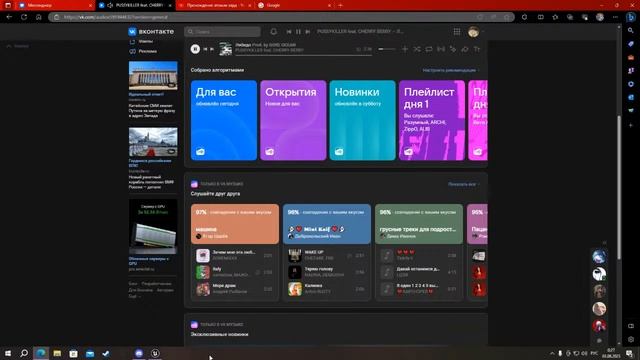640x360 pixels.
Task: Open the profile avatar menu
Action: tap(473, 31)
